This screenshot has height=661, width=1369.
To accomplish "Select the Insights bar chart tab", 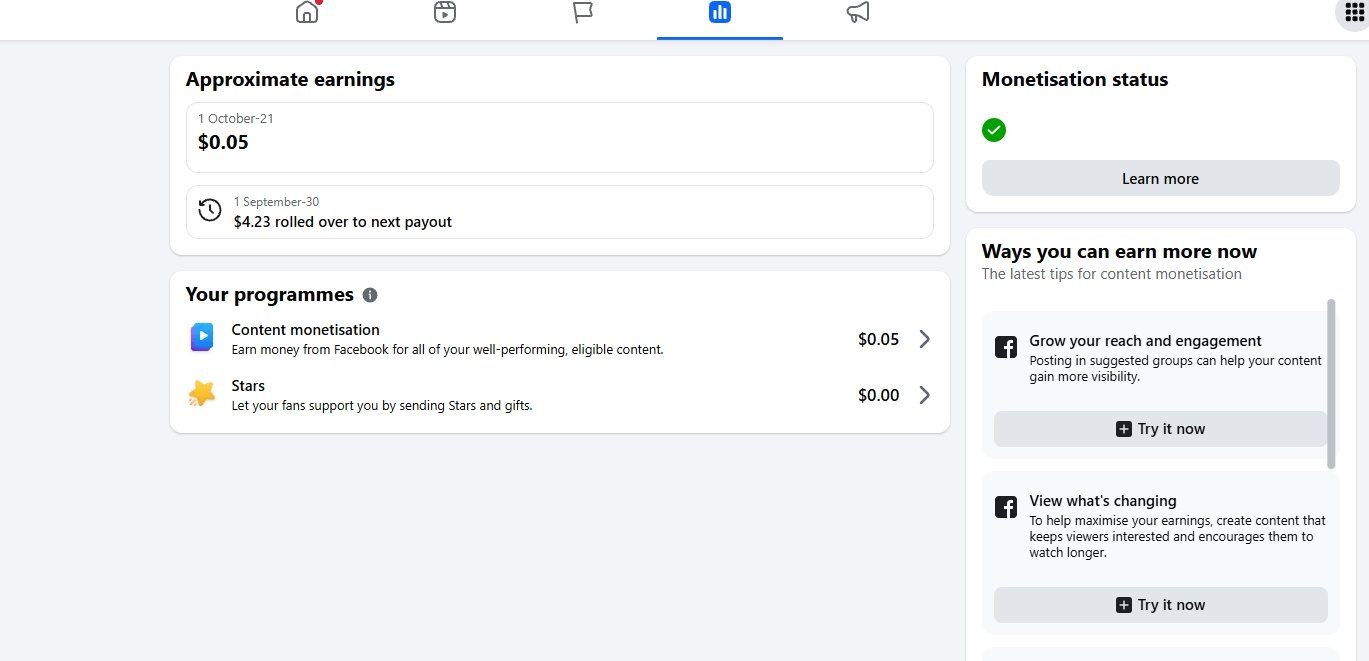I will 720,12.
